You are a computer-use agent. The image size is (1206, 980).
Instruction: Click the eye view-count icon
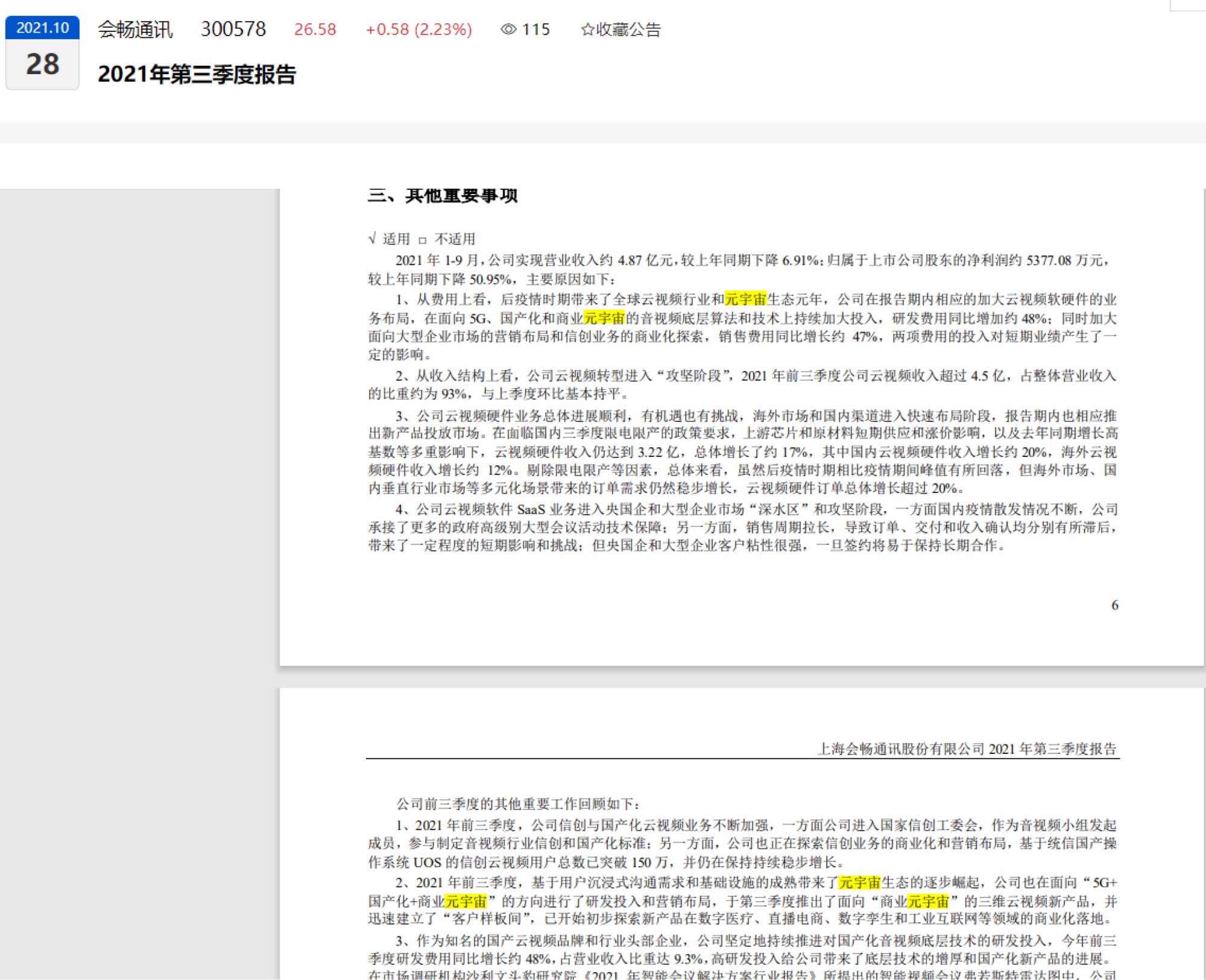click(x=508, y=29)
